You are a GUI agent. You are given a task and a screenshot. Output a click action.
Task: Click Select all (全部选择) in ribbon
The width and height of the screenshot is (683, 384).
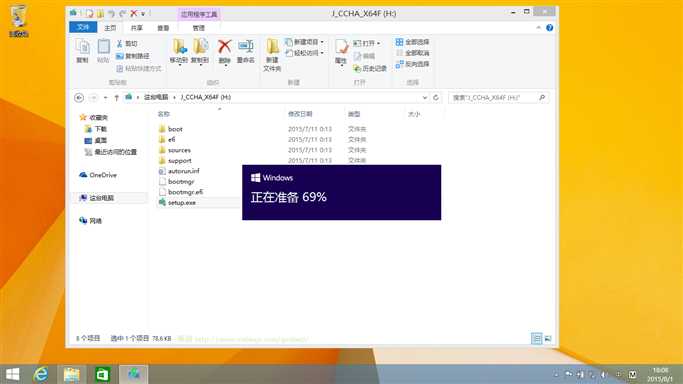tap(413, 42)
